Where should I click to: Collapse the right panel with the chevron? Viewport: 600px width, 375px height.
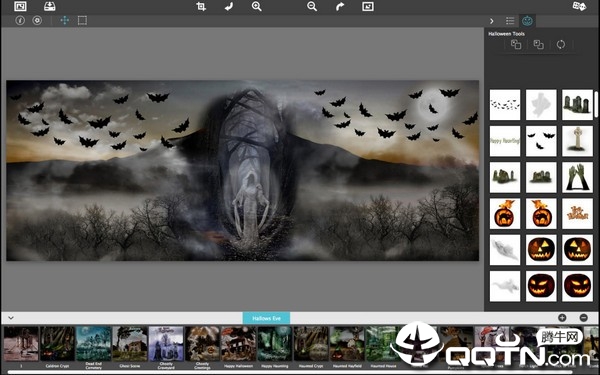pyautogui.click(x=492, y=21)
